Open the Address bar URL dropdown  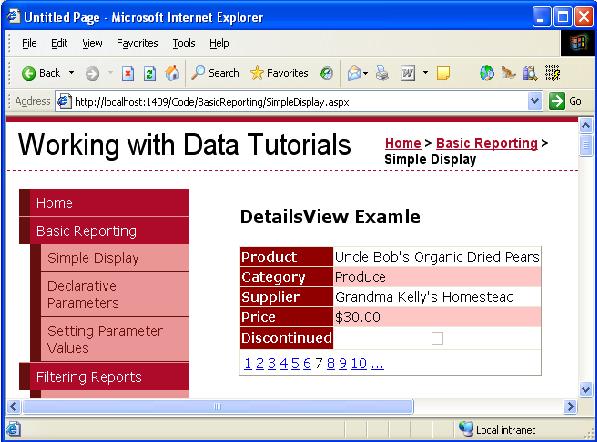click(x=535, y=101)
